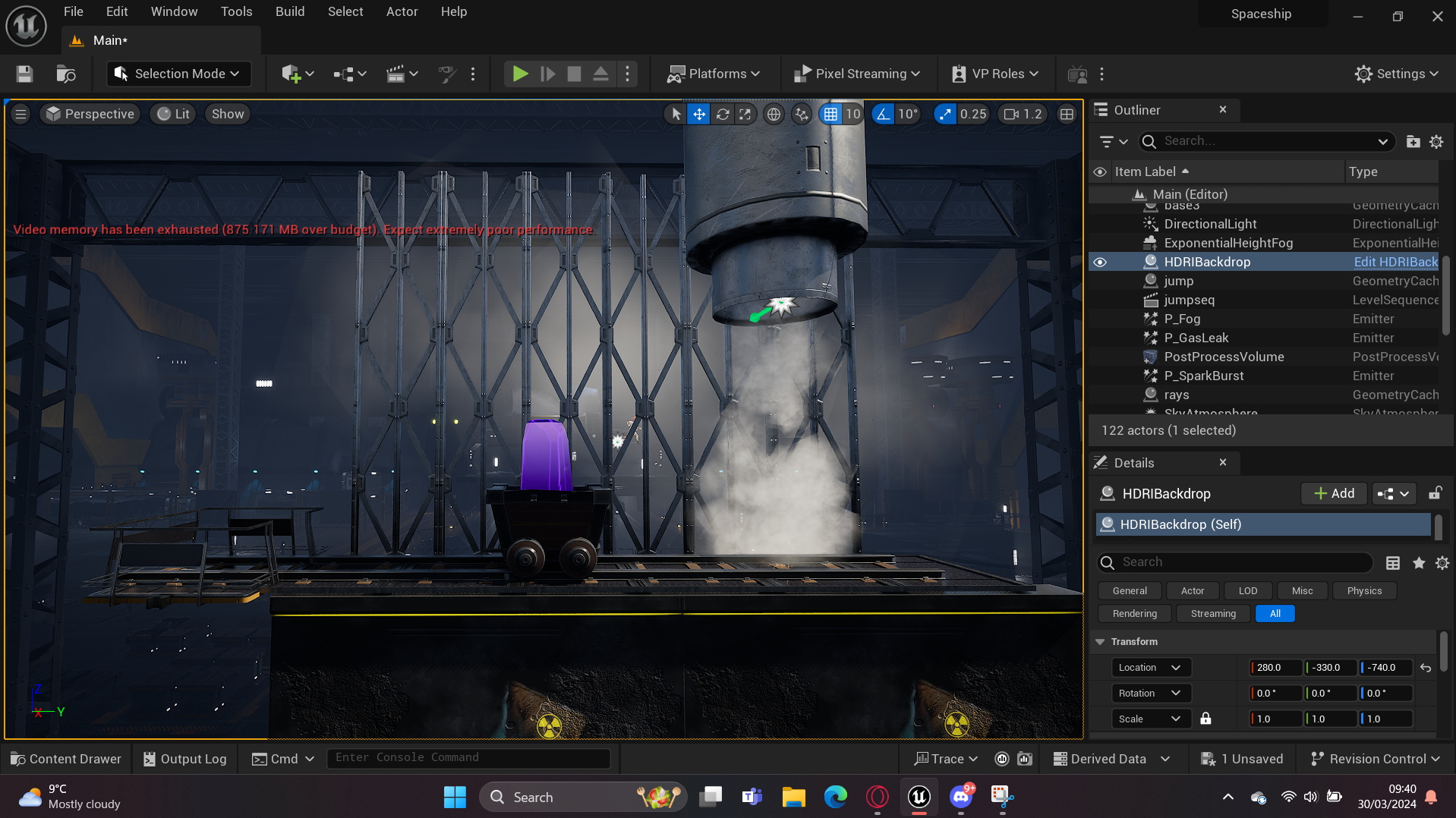The height and width of the screenshot is (818, 1456).
Task: Toggle rotation angle snapping
Action: 882,114
